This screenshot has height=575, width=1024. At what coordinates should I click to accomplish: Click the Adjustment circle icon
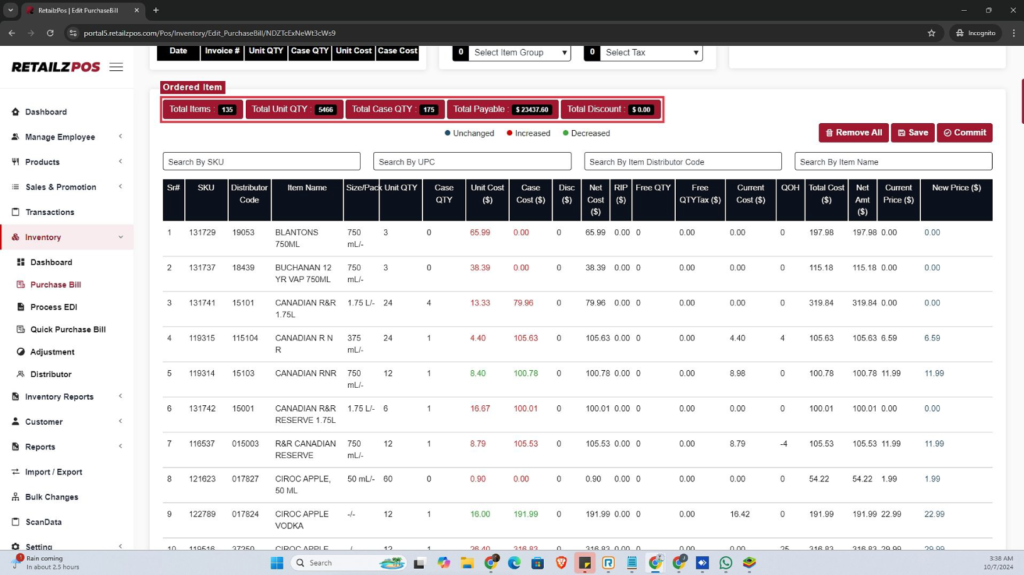click(x=21, y=352)
